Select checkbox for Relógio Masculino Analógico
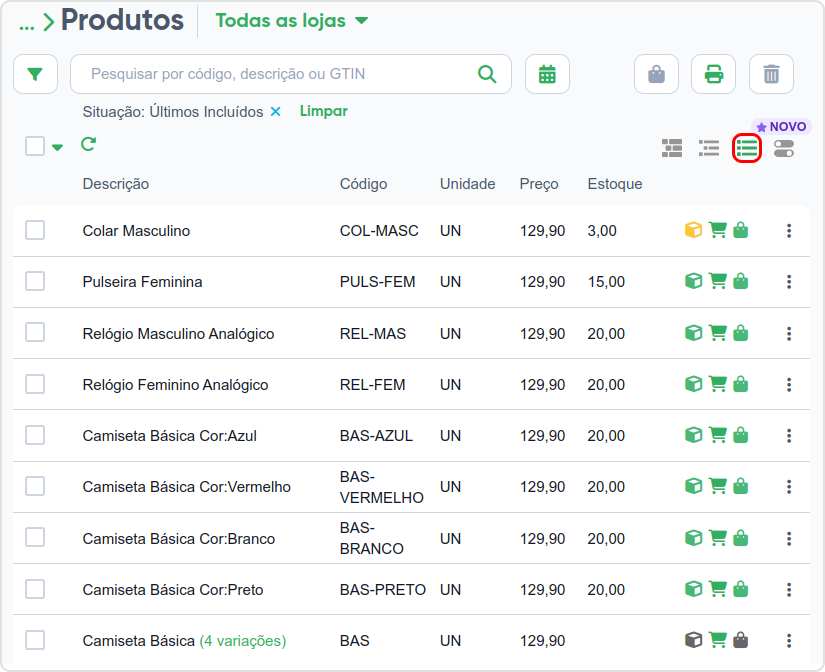Viewport: 825px width, 672px height. (x=35, y=333)
